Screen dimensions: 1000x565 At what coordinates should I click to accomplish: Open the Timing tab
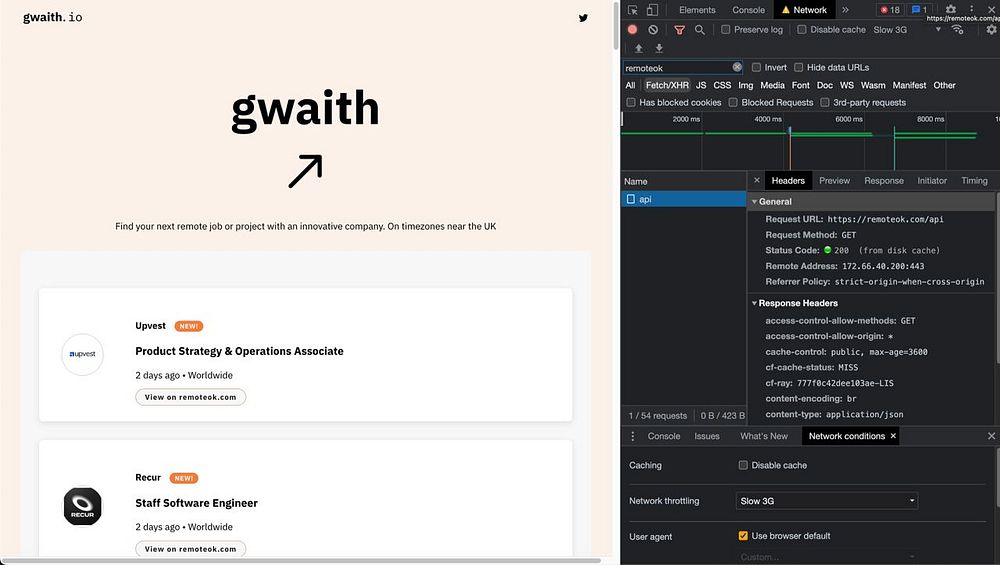click(x=974, y=180)
